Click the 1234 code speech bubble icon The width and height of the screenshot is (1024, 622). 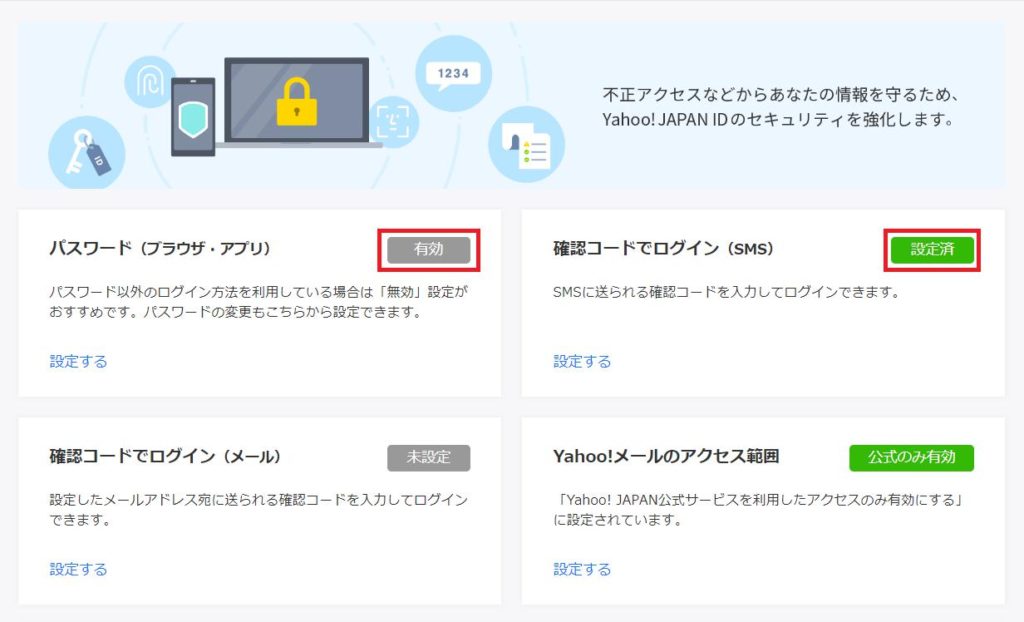tap(453, 74)
